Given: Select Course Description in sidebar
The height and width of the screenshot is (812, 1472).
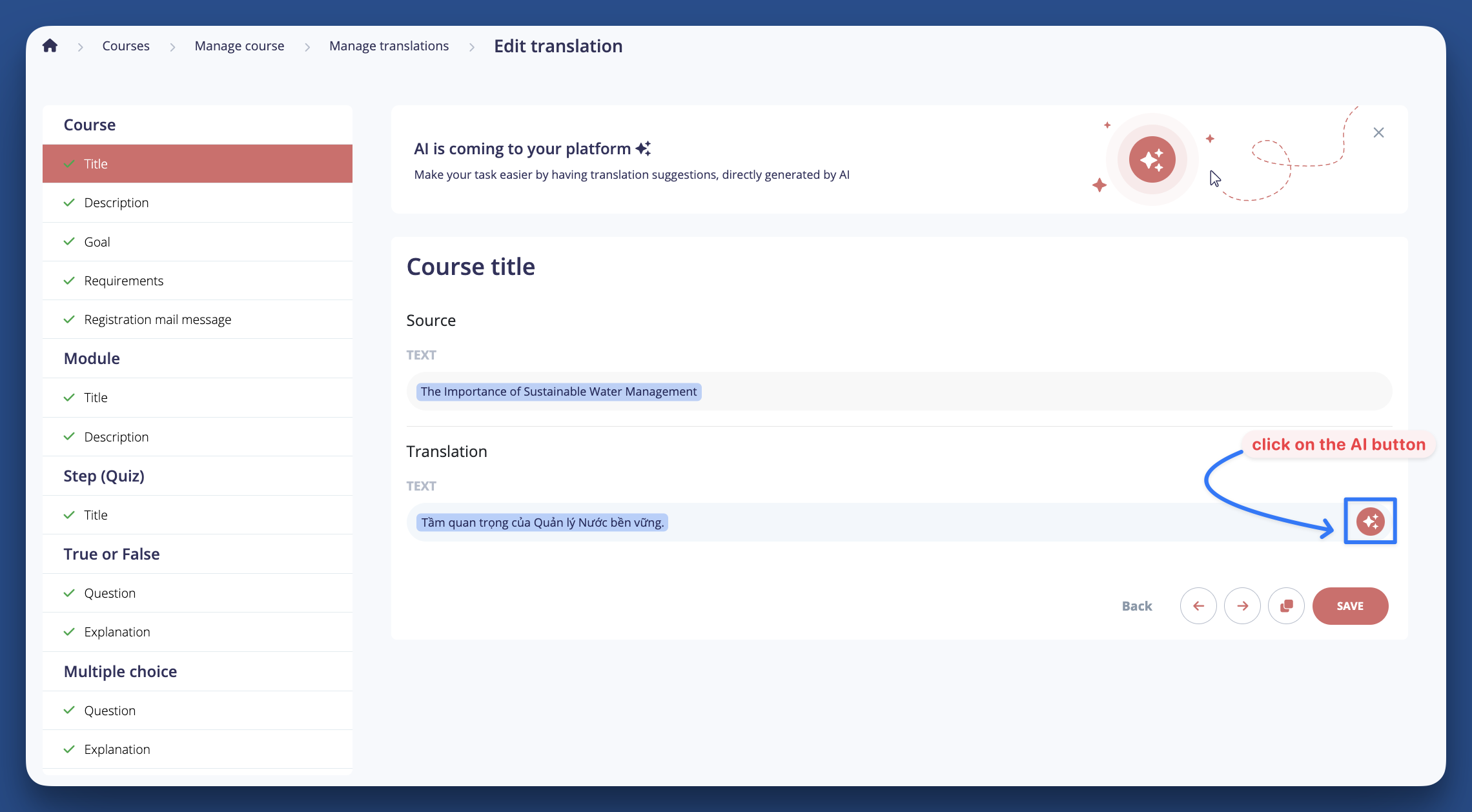Looking at the screenshot, I should pos(198,203).
